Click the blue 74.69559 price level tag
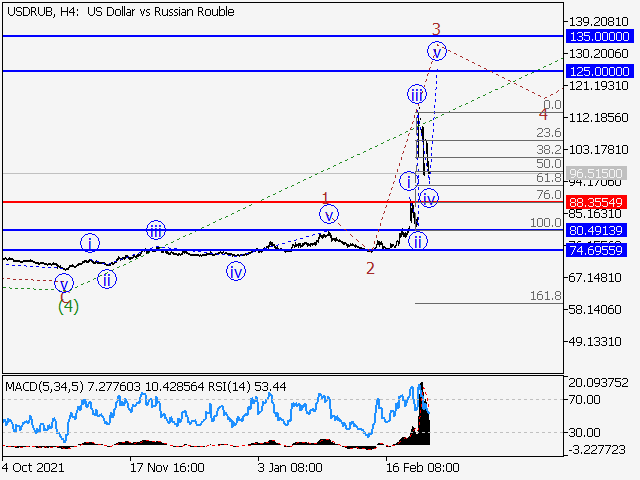 pyautogui.click(x=596, y=250)
